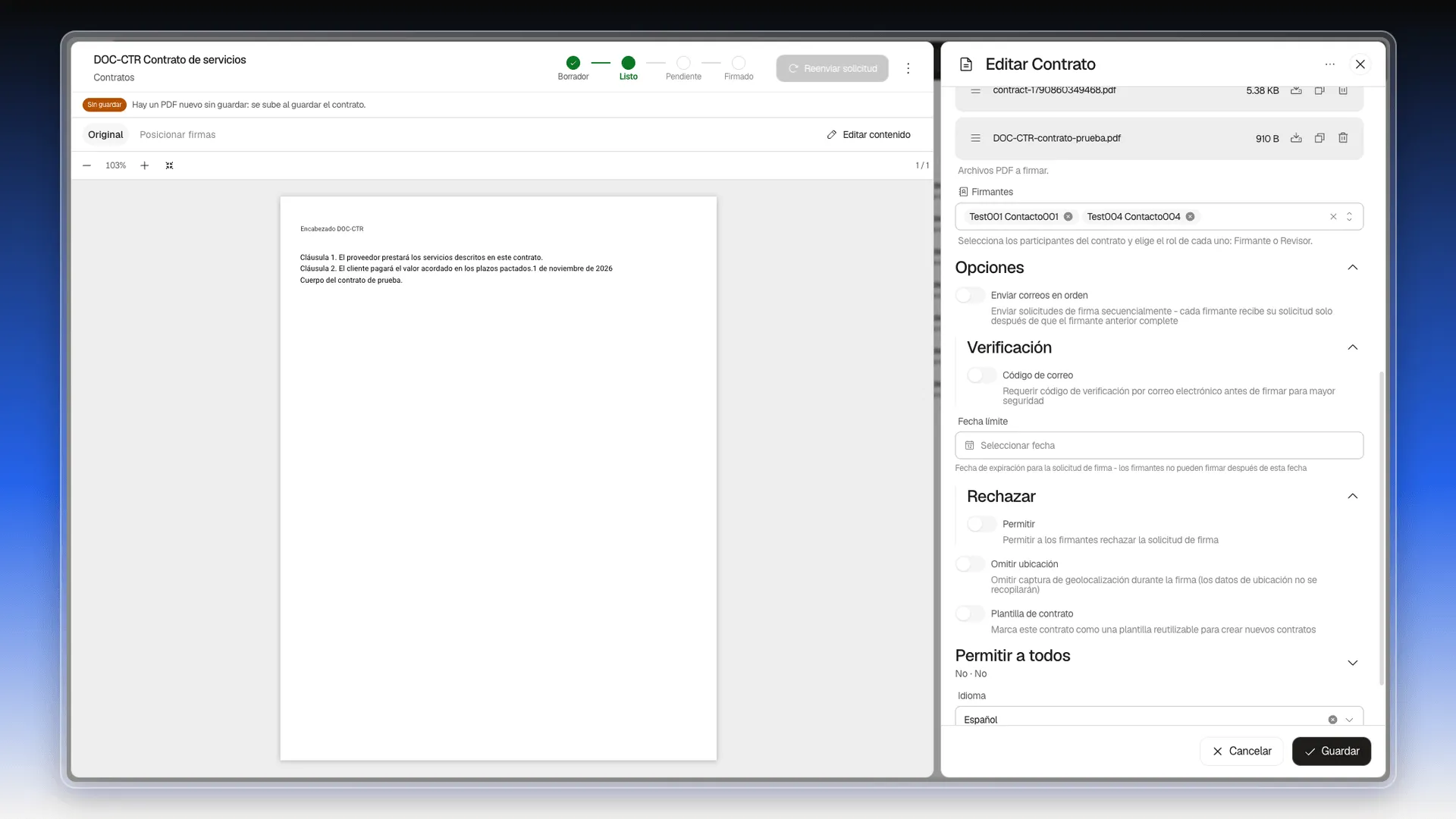Delete DOC-CTR-contrato-prueba.pdf file
This screenshot has height=819, width=1456.
pyautogui.click(x=1343, y=138)
